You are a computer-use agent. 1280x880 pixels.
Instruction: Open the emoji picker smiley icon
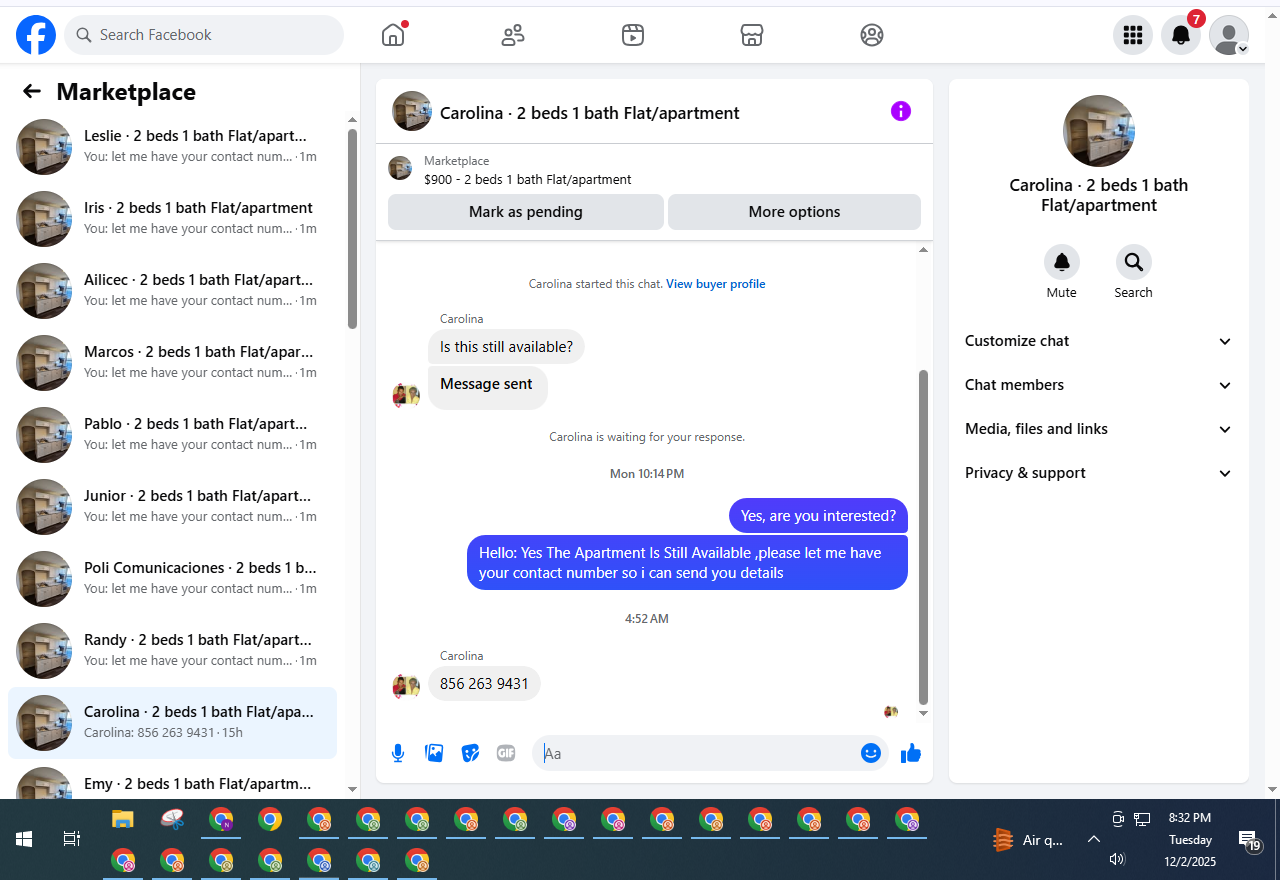pyautogui.click(x=871, y=753)
